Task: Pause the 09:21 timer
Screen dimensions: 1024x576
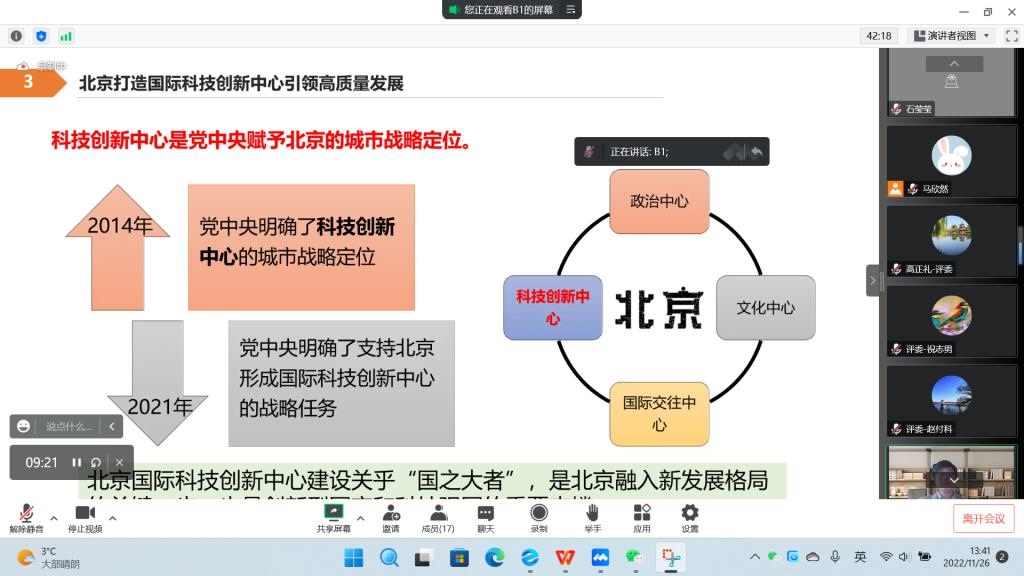Action: [76, 462]
